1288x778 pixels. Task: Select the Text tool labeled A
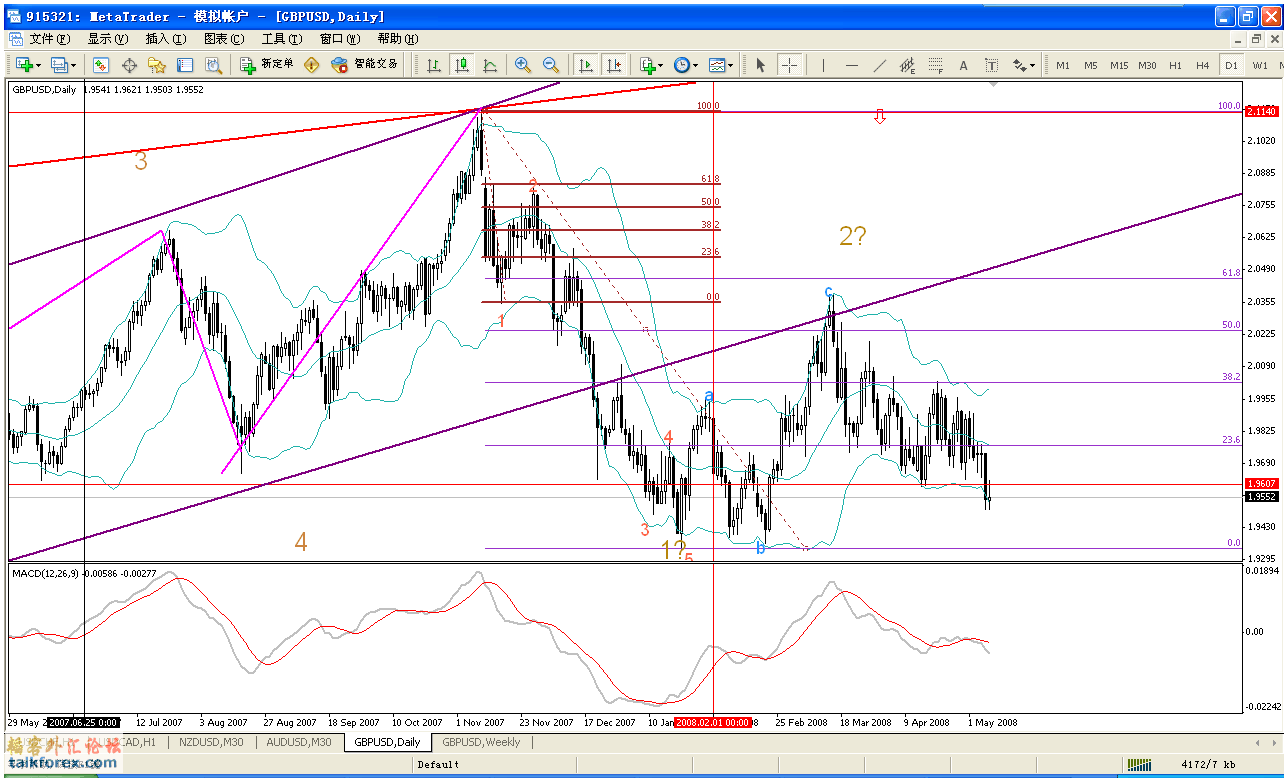tap(963, 65)
